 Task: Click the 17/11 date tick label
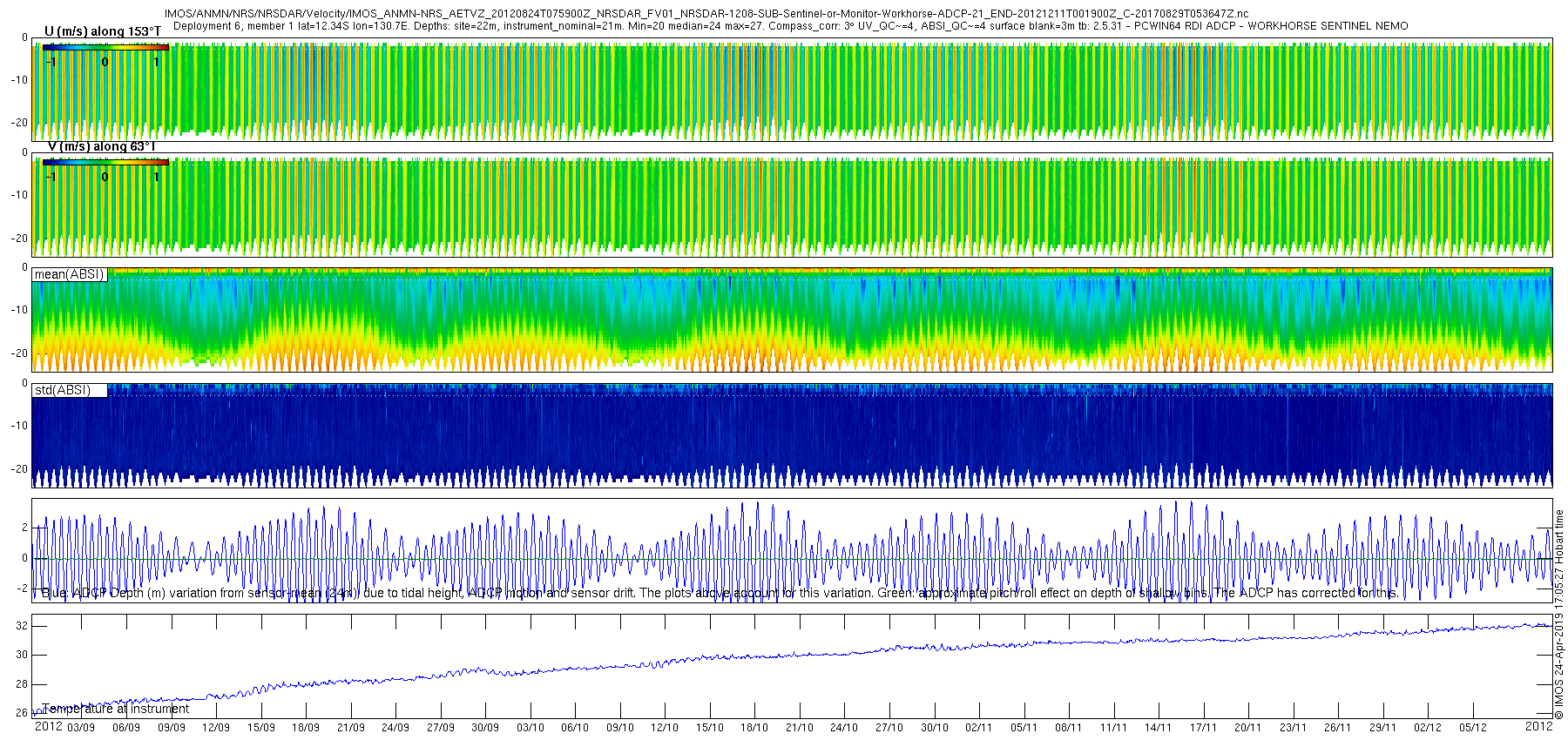(1204, 728)
